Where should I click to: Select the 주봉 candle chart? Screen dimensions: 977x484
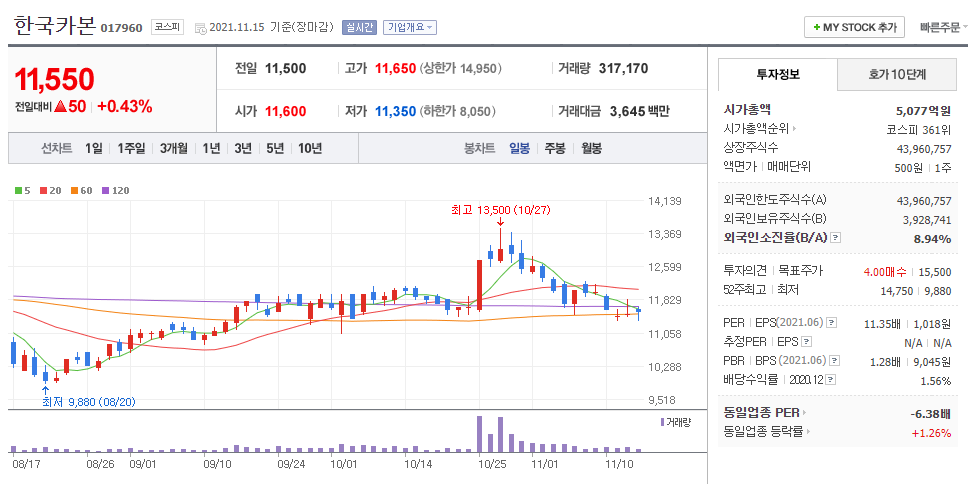(555, 149)
